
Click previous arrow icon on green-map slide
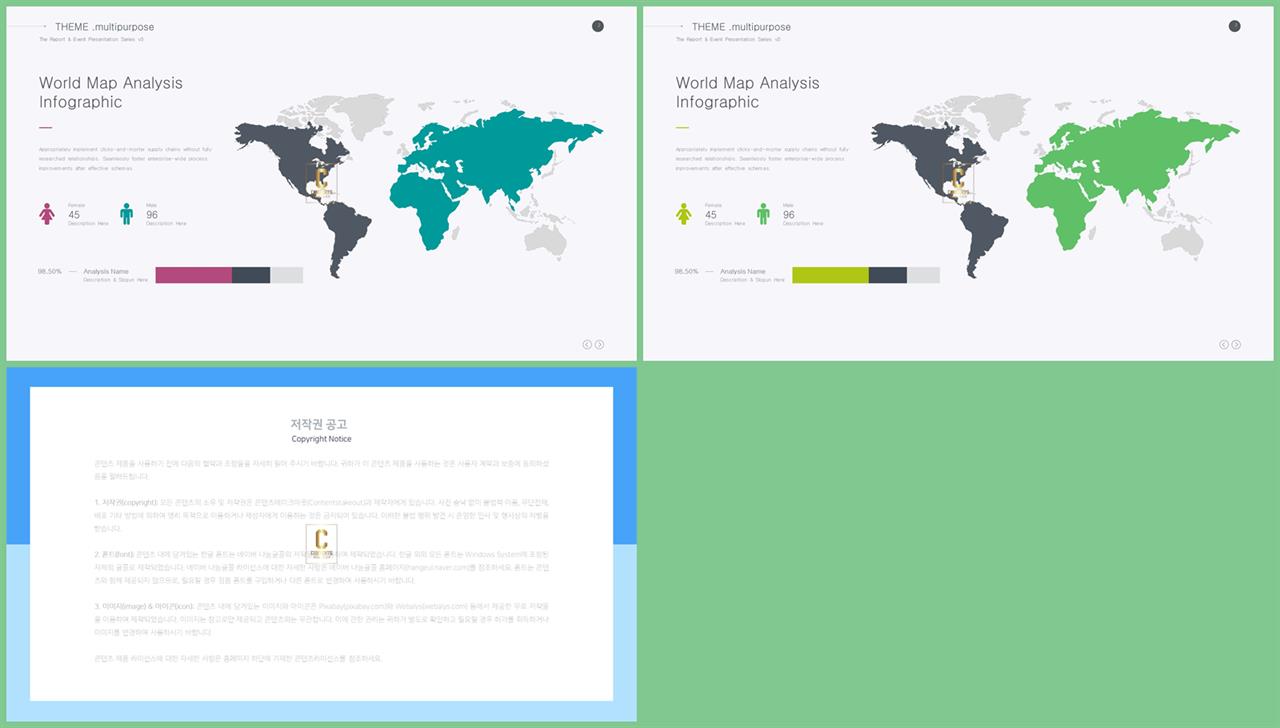click(1224, 344)
